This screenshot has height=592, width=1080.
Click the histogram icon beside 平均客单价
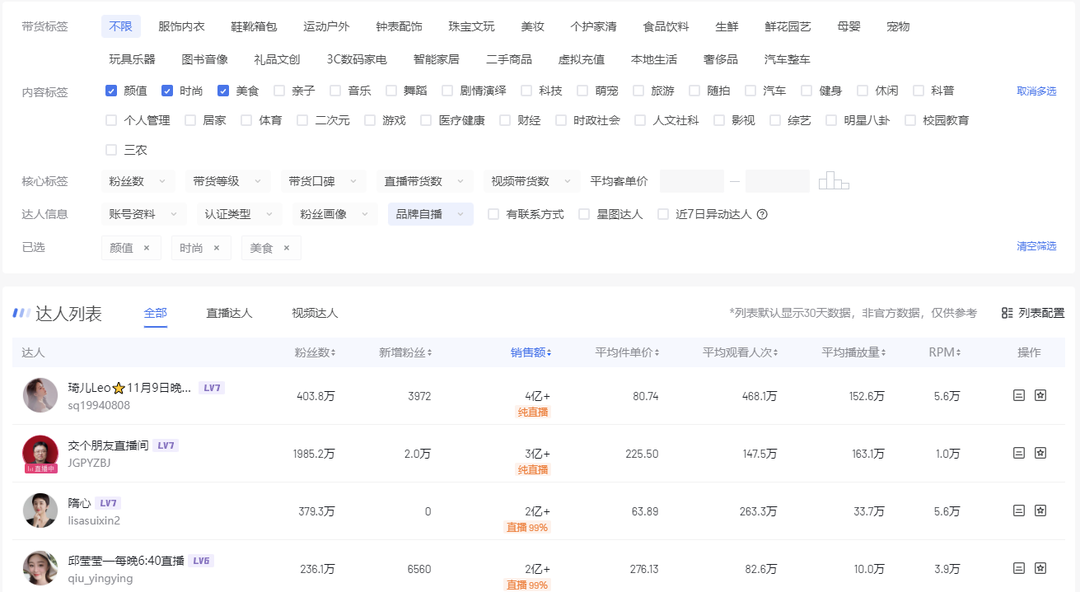pos(836,181)
